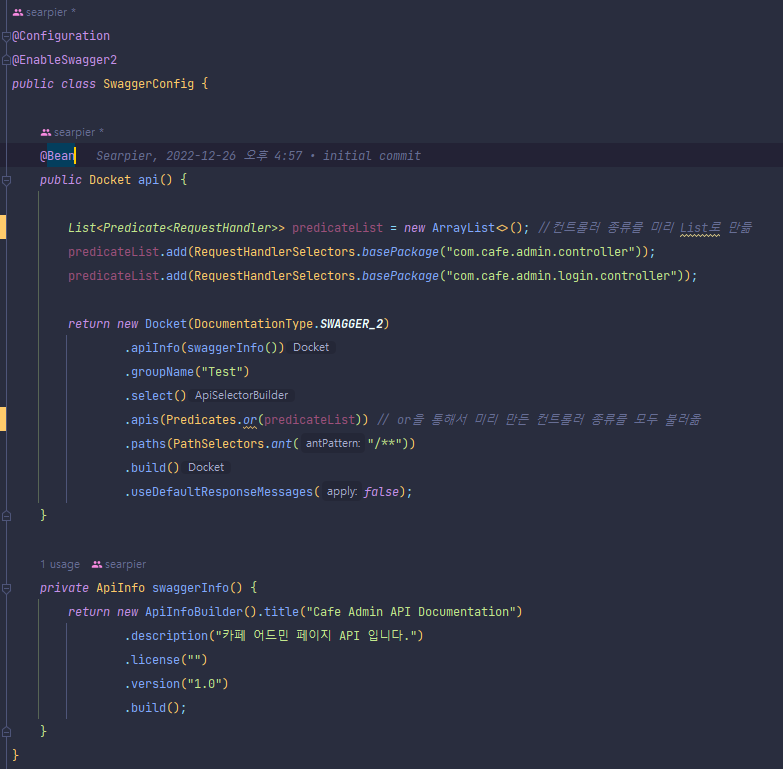
Task: Click the underlined 'or' method in Predicates.or
Action: tap(250, 420)
